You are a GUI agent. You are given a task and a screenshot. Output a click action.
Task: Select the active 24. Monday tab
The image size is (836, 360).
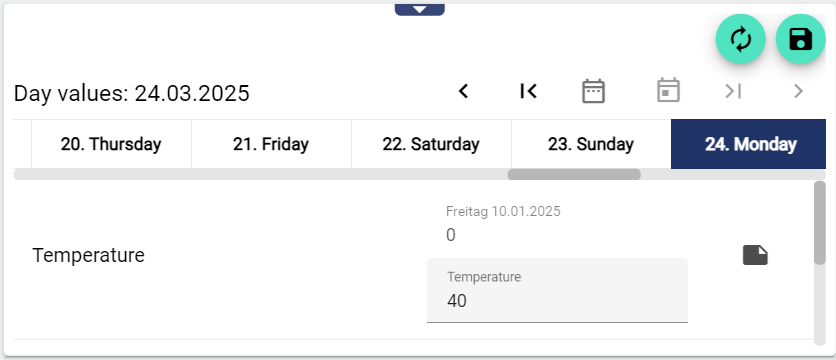click(x=749, y=144)
